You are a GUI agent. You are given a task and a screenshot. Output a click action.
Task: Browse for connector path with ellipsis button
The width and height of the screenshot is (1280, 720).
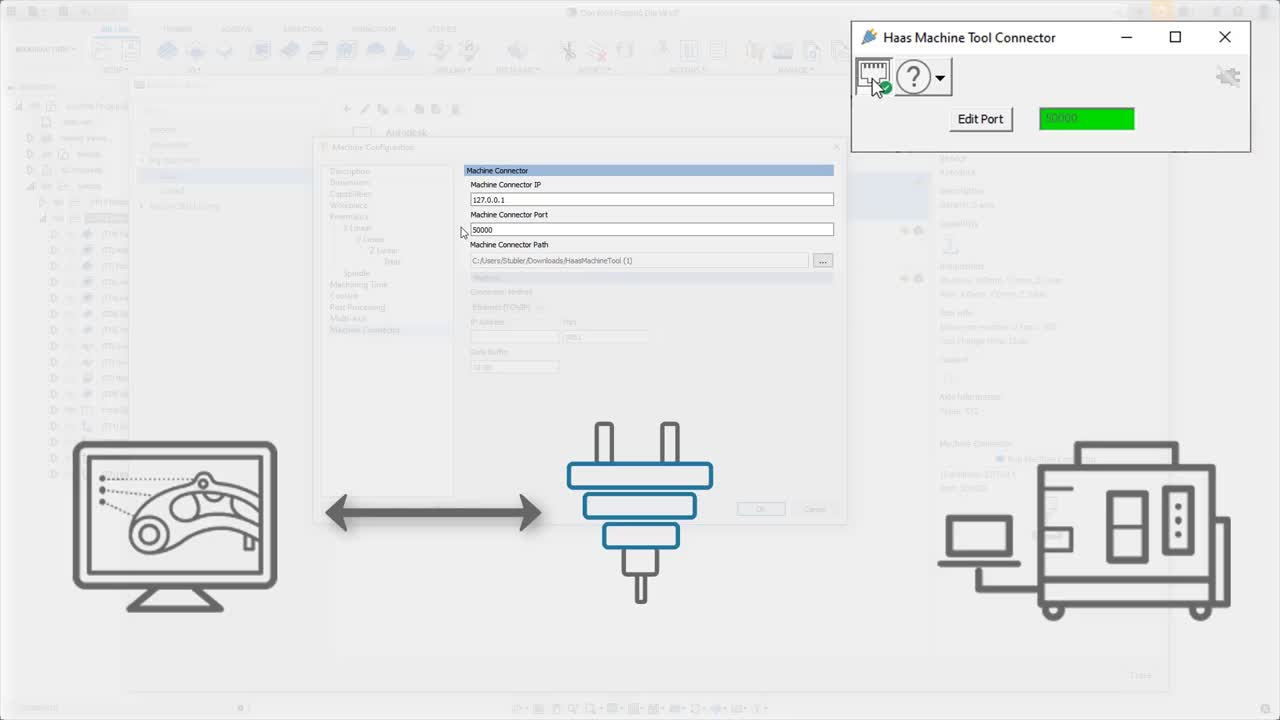(x=822, y=261)
